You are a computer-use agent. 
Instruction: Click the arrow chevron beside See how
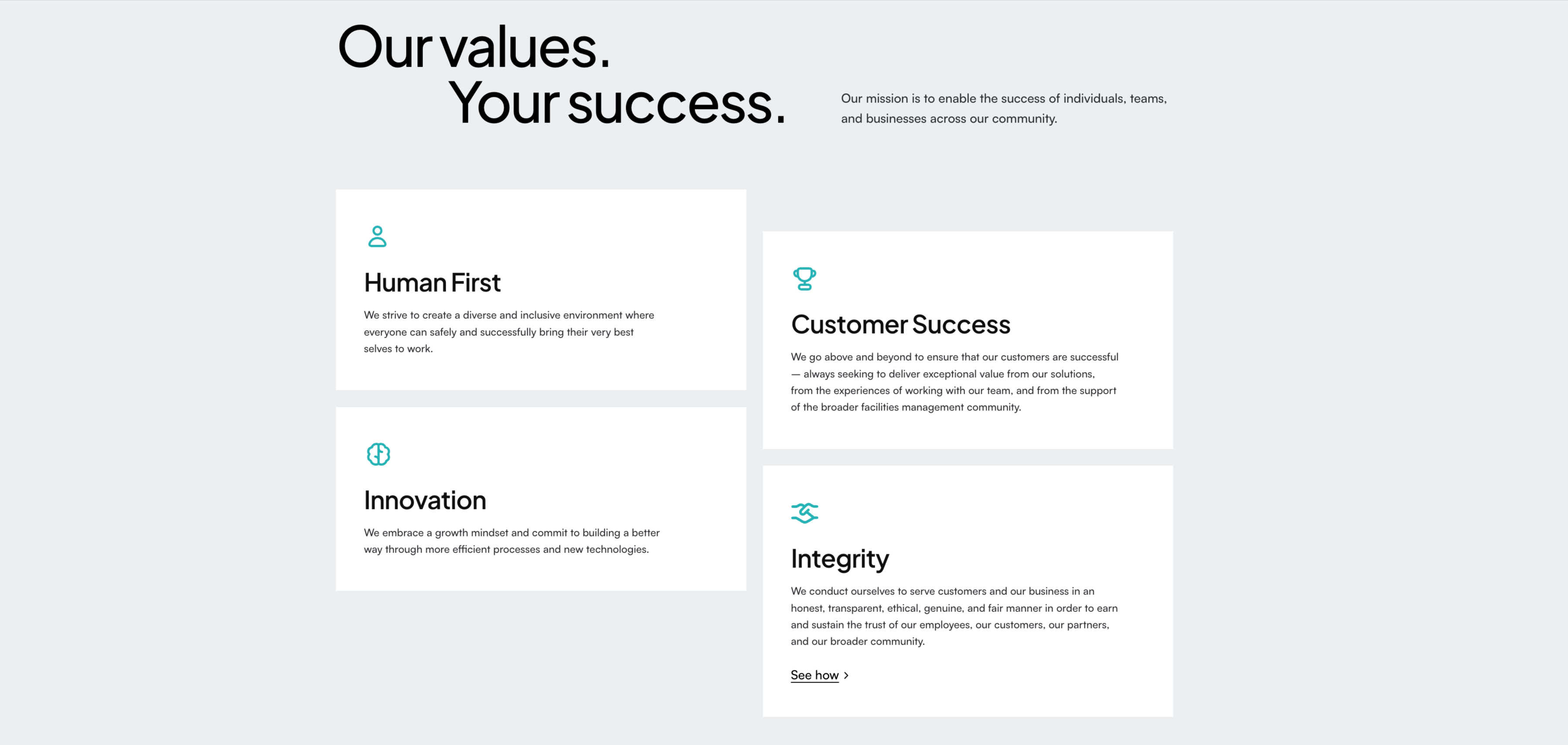[x=846, y=676]
